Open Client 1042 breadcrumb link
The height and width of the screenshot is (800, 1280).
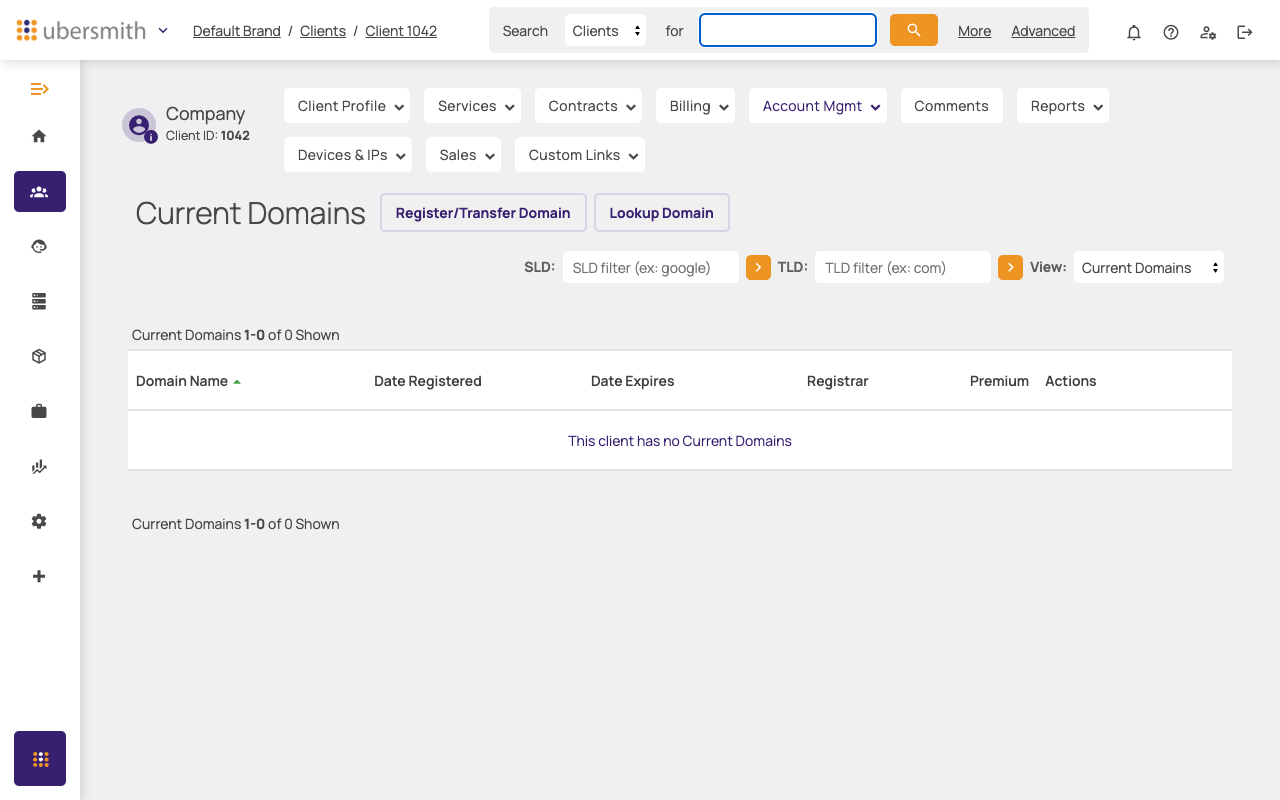pos(401,31)
